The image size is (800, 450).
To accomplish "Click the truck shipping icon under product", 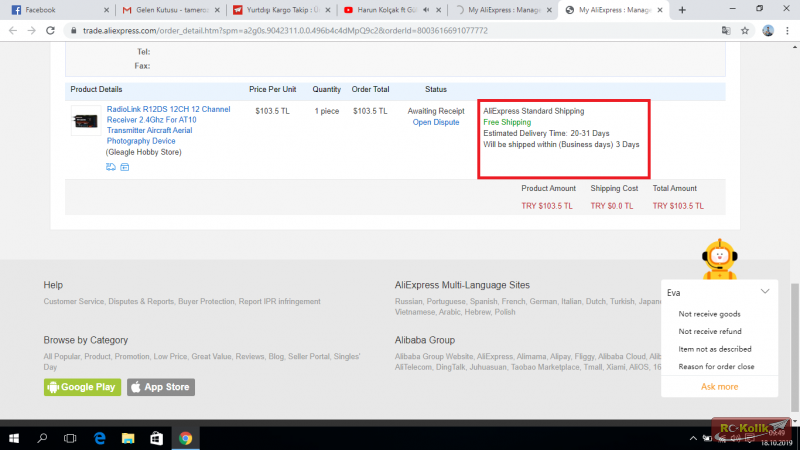I will (111, 167).
